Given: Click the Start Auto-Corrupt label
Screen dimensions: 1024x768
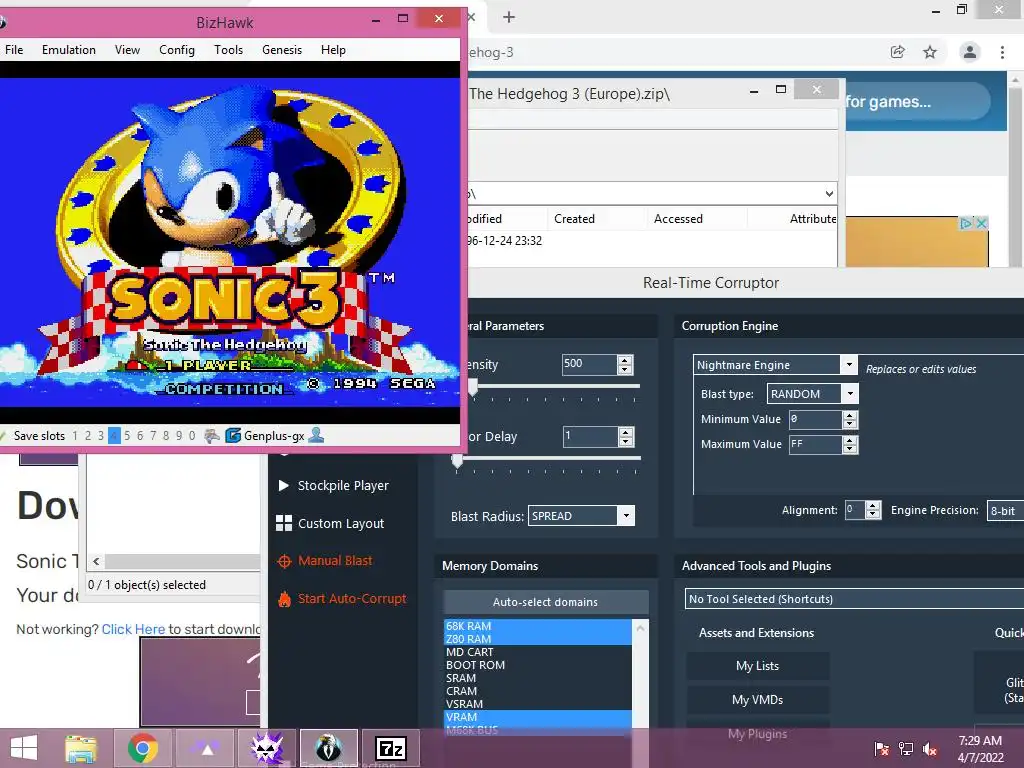Looking at the screenshot, I should click(x=352, y=599).
